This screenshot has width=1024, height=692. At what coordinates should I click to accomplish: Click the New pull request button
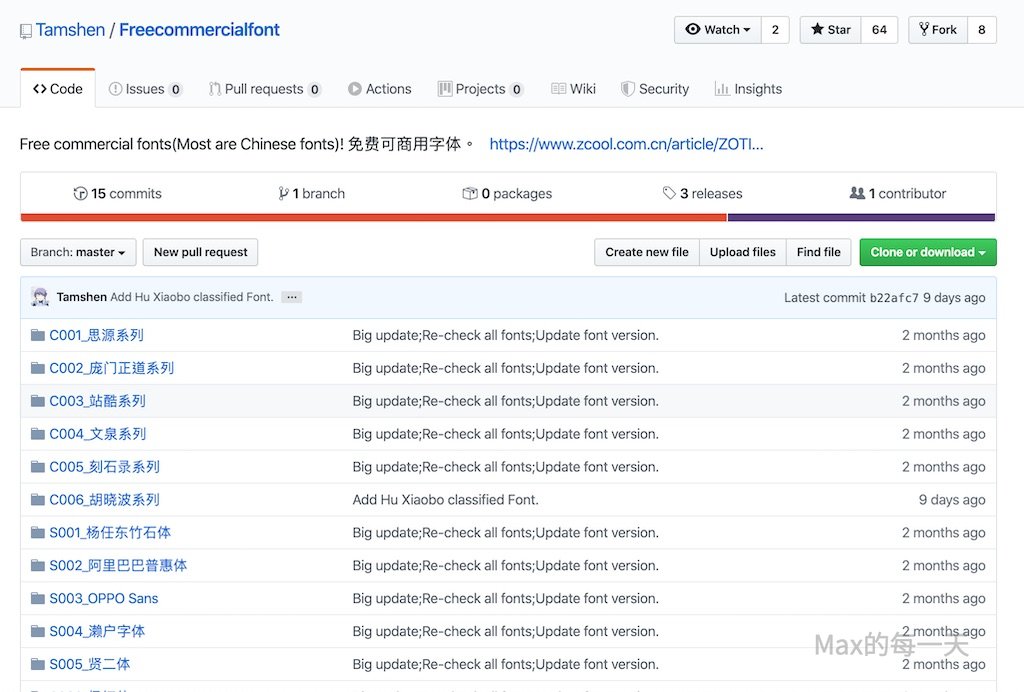(200, 252)
